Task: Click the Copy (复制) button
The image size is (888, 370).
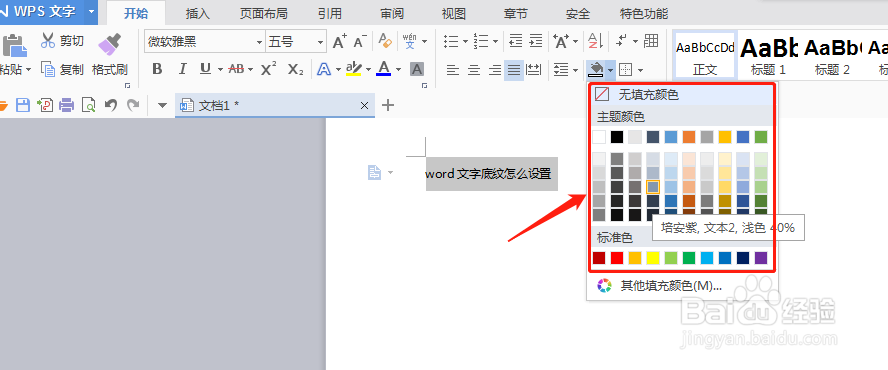Action: (x=62, y=69)
